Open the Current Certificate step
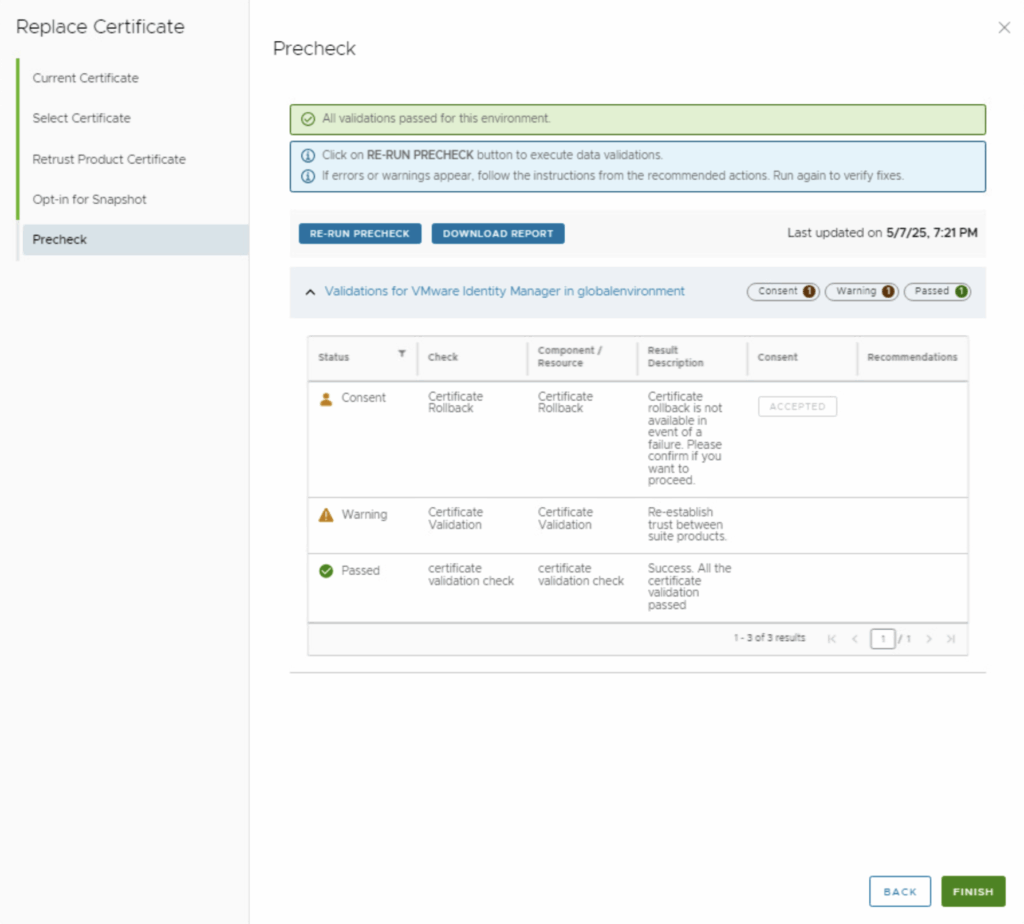1024x924 pixels. (86, 78)
